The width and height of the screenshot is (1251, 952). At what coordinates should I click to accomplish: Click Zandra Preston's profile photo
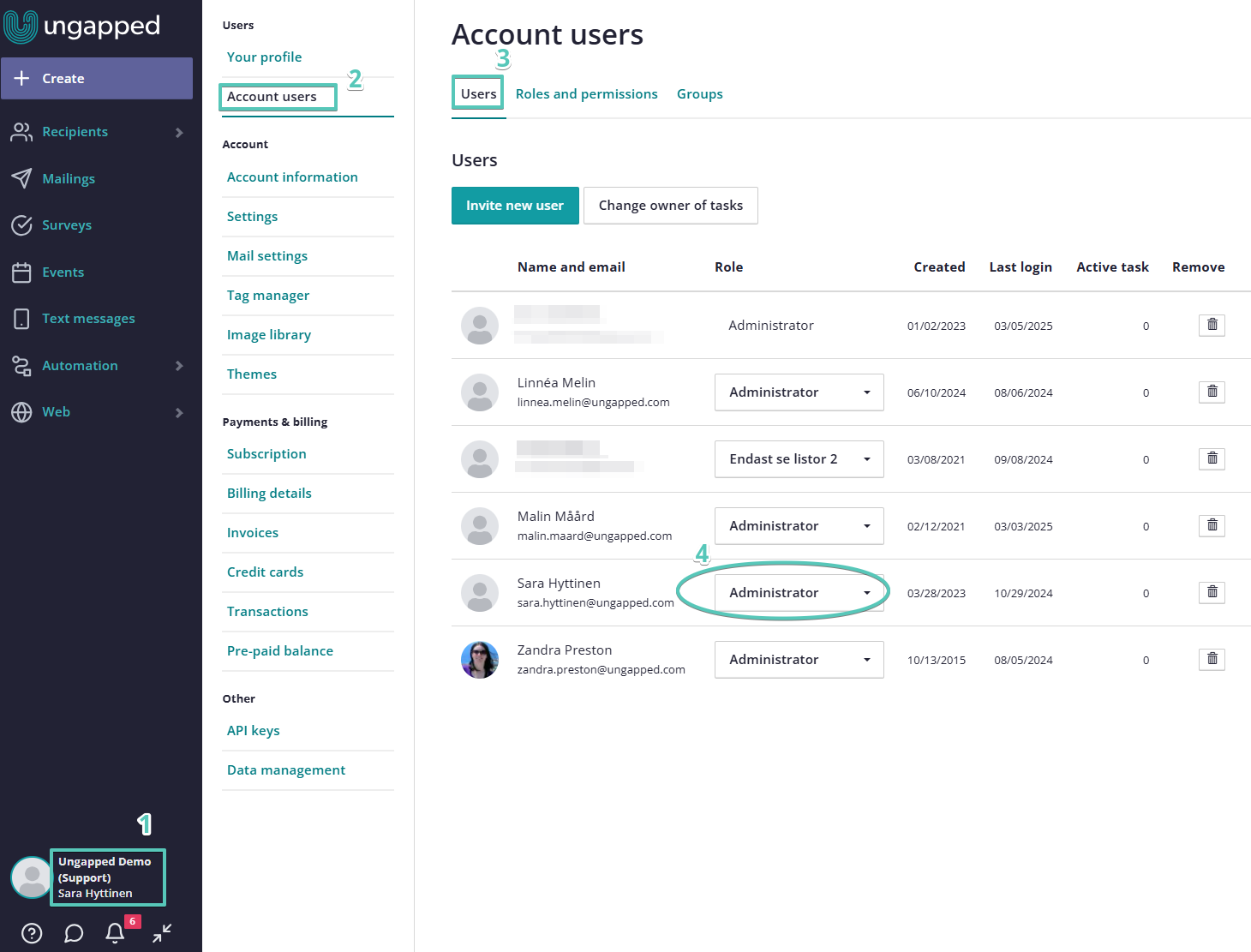pyautogui.click(x=480, y=660)
